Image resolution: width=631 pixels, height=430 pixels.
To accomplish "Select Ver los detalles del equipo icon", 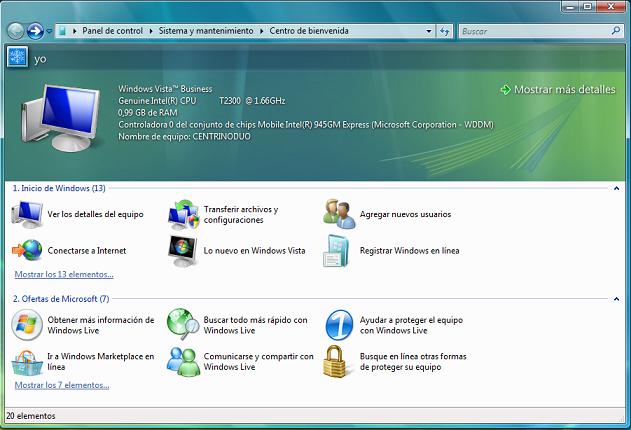I will tap(27, 214).
